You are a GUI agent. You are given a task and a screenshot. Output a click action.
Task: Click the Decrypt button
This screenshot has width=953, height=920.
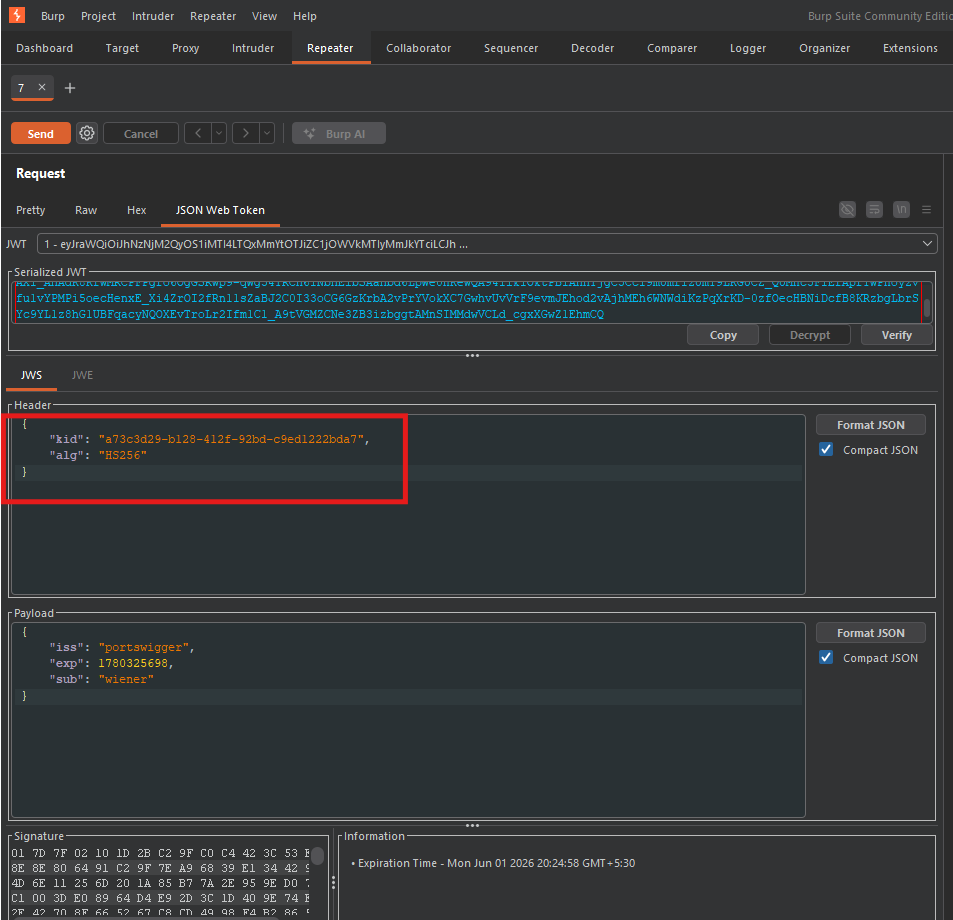click(810, 335)
